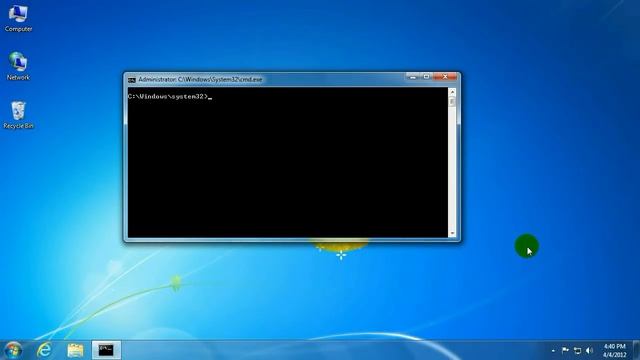Viewport: 640px width, 360px height.
Task: Launch Internet Explorer from the taskbar
Action: pyautogui.click(x=44, y=350)
